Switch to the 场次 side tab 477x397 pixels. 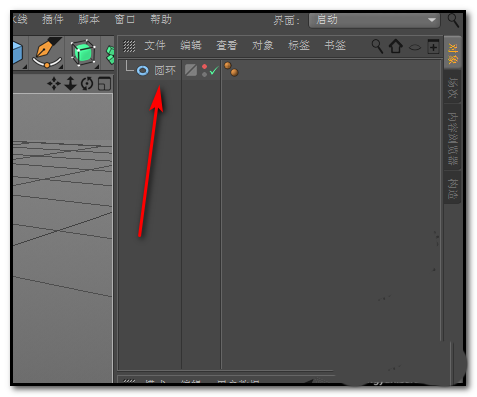click(x=453, y=87)
